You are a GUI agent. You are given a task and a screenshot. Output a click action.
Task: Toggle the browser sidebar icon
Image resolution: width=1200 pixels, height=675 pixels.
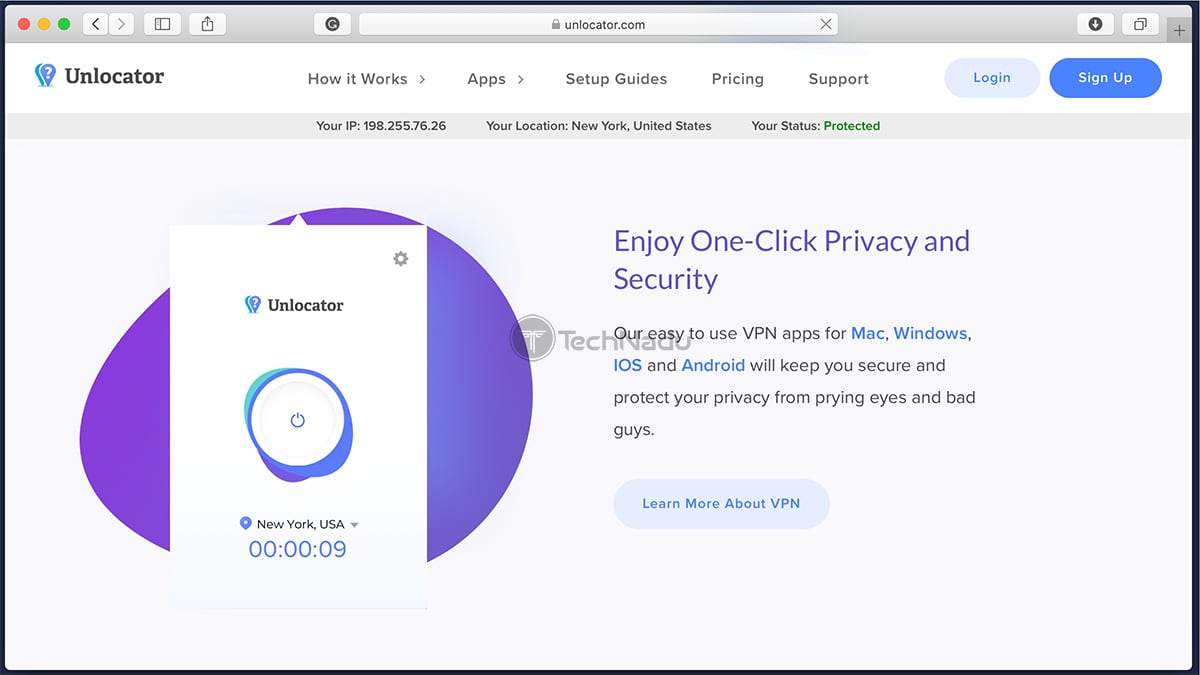coord(161,23)
